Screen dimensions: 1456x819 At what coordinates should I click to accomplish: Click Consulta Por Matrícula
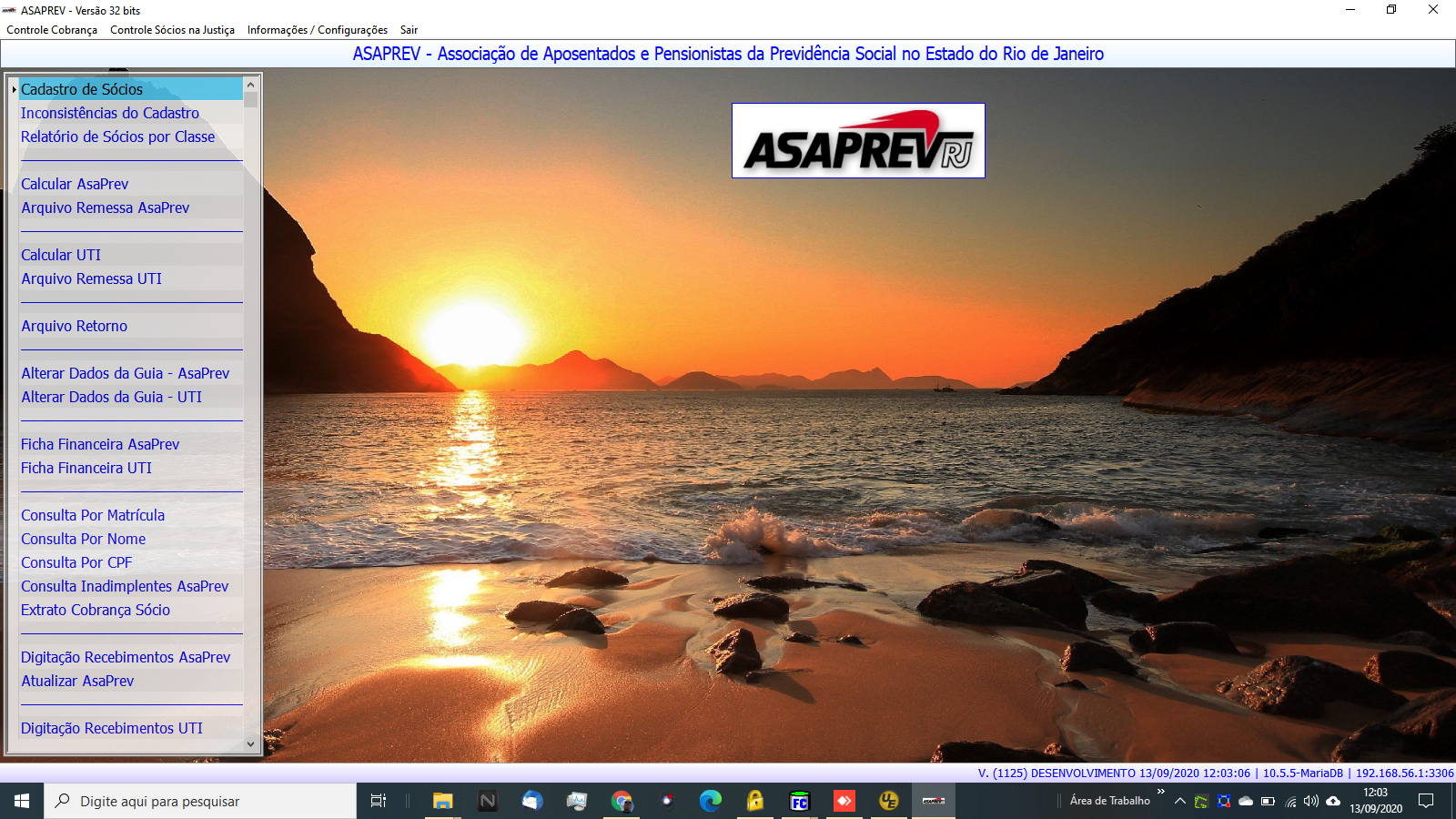click(x=131, y=515)
